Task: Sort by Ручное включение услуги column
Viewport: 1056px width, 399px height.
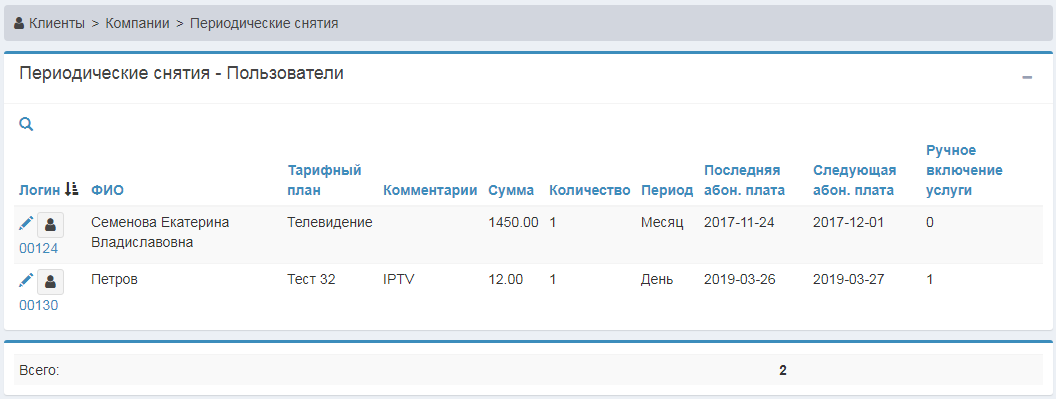Action: pyautogui.click(x=964, y=170)
